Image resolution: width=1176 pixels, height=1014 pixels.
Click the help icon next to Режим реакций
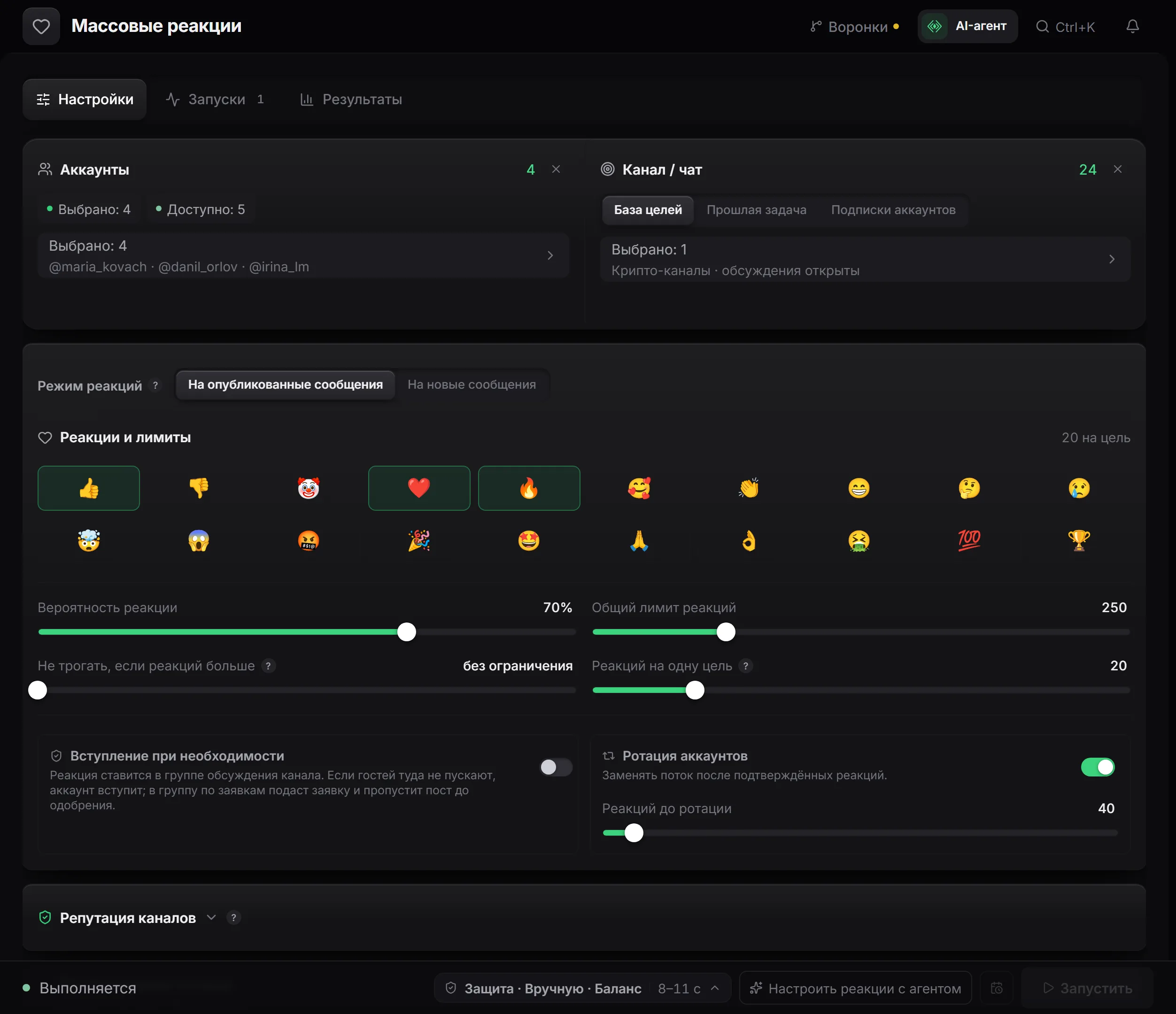[x=155, y=385]
